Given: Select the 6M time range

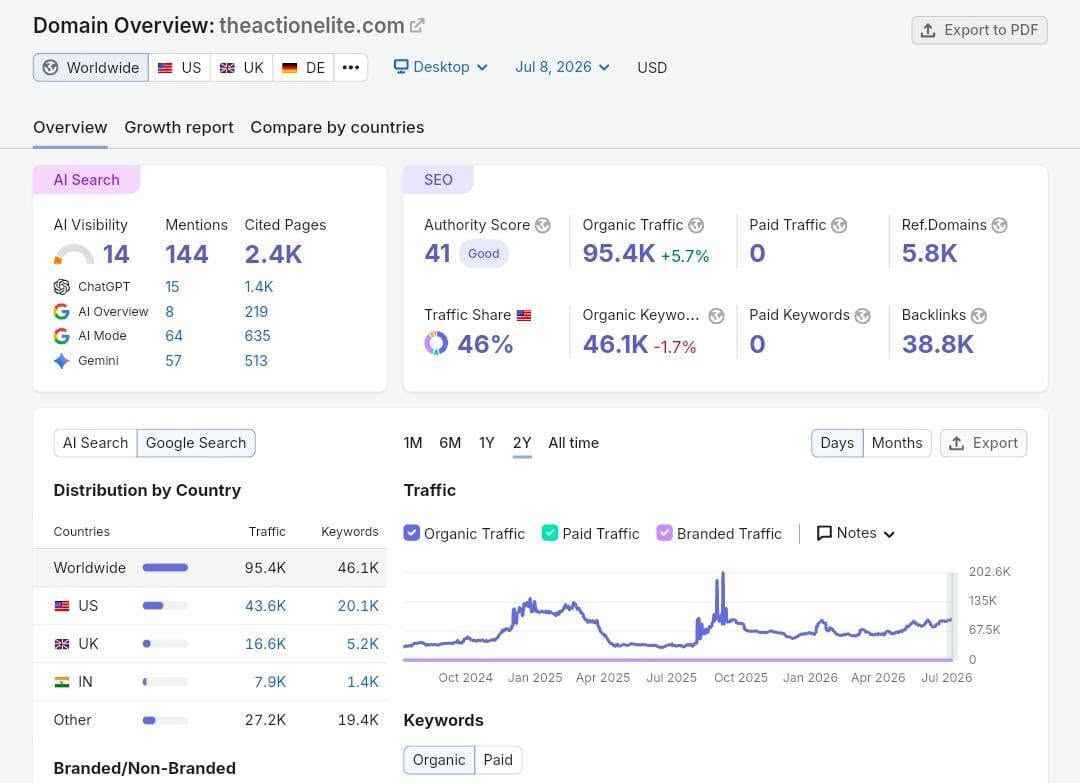Looking at the screenshot, I should click(x=450, y=443).
